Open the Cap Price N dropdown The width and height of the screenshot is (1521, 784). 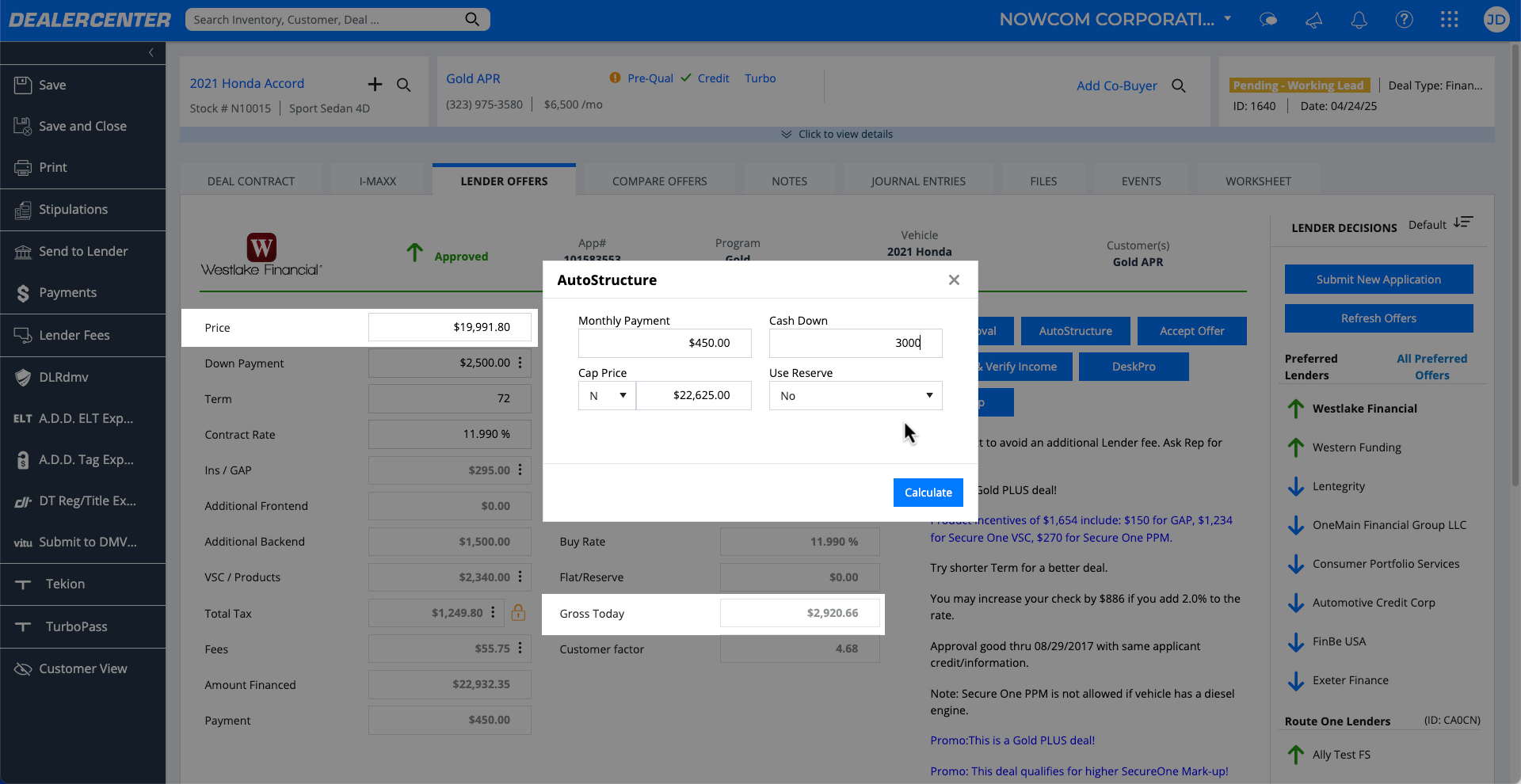coord(607,395)
